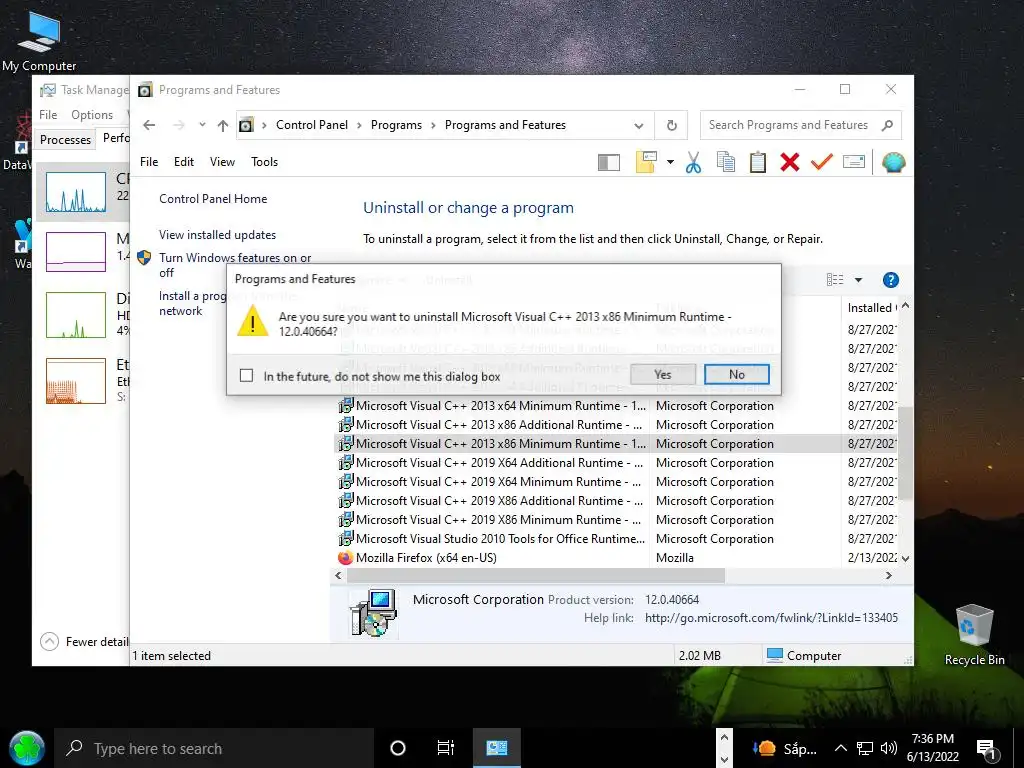
Task: Open View installed updates link
Action: pos(217,234)
